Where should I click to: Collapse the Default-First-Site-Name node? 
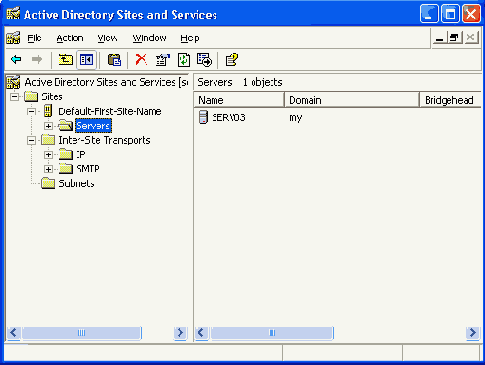coord(31,111)
